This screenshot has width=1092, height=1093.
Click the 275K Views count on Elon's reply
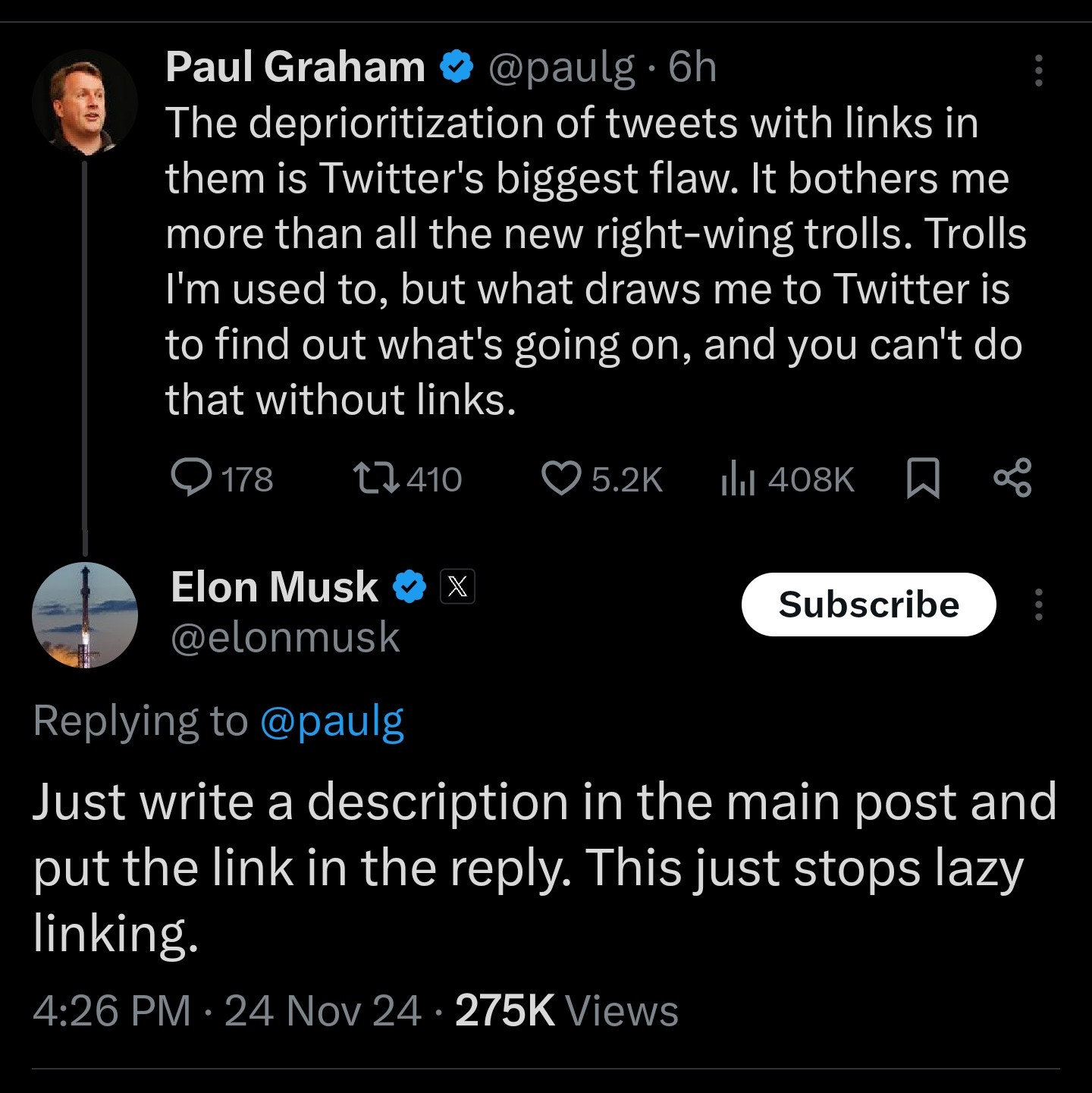(566, 1010)
